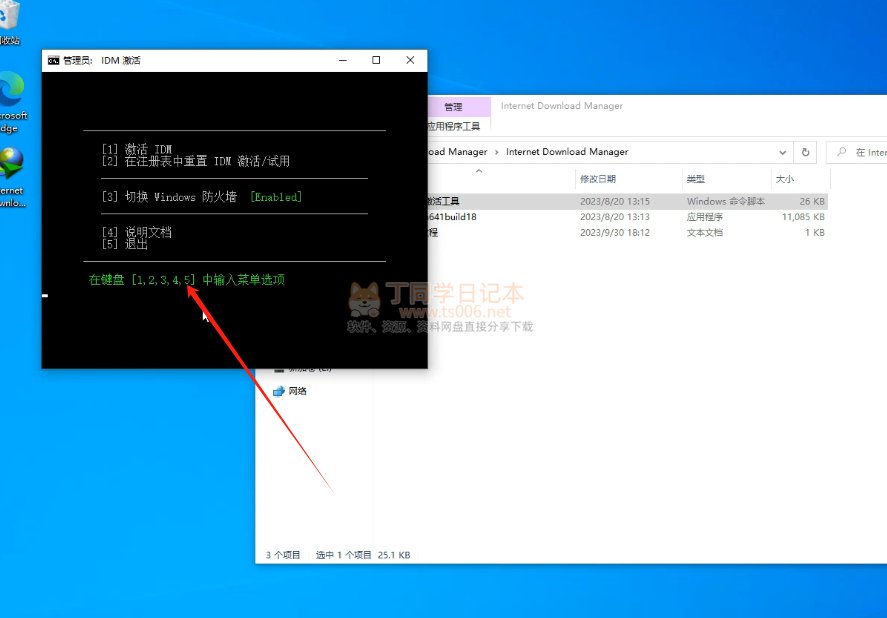The width and height of the screenshot is (887, 618).
Task: Click the Internet Download Manager Explorer window title
Action: coord(562,106)
